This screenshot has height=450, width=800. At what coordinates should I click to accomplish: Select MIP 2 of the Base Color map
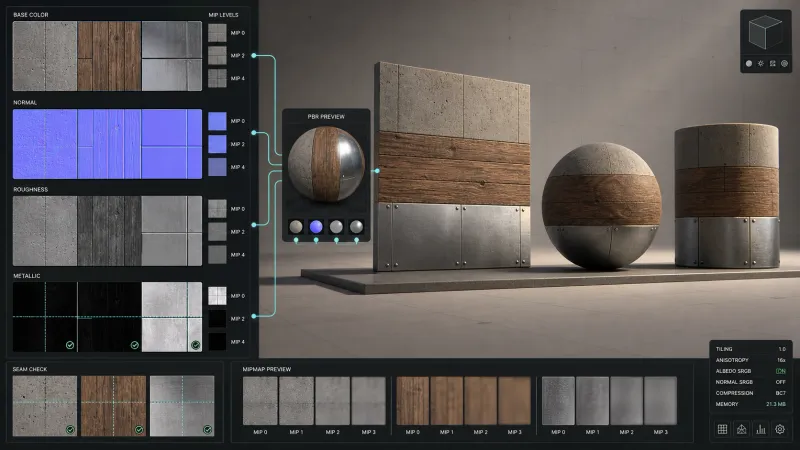(217, 56)
